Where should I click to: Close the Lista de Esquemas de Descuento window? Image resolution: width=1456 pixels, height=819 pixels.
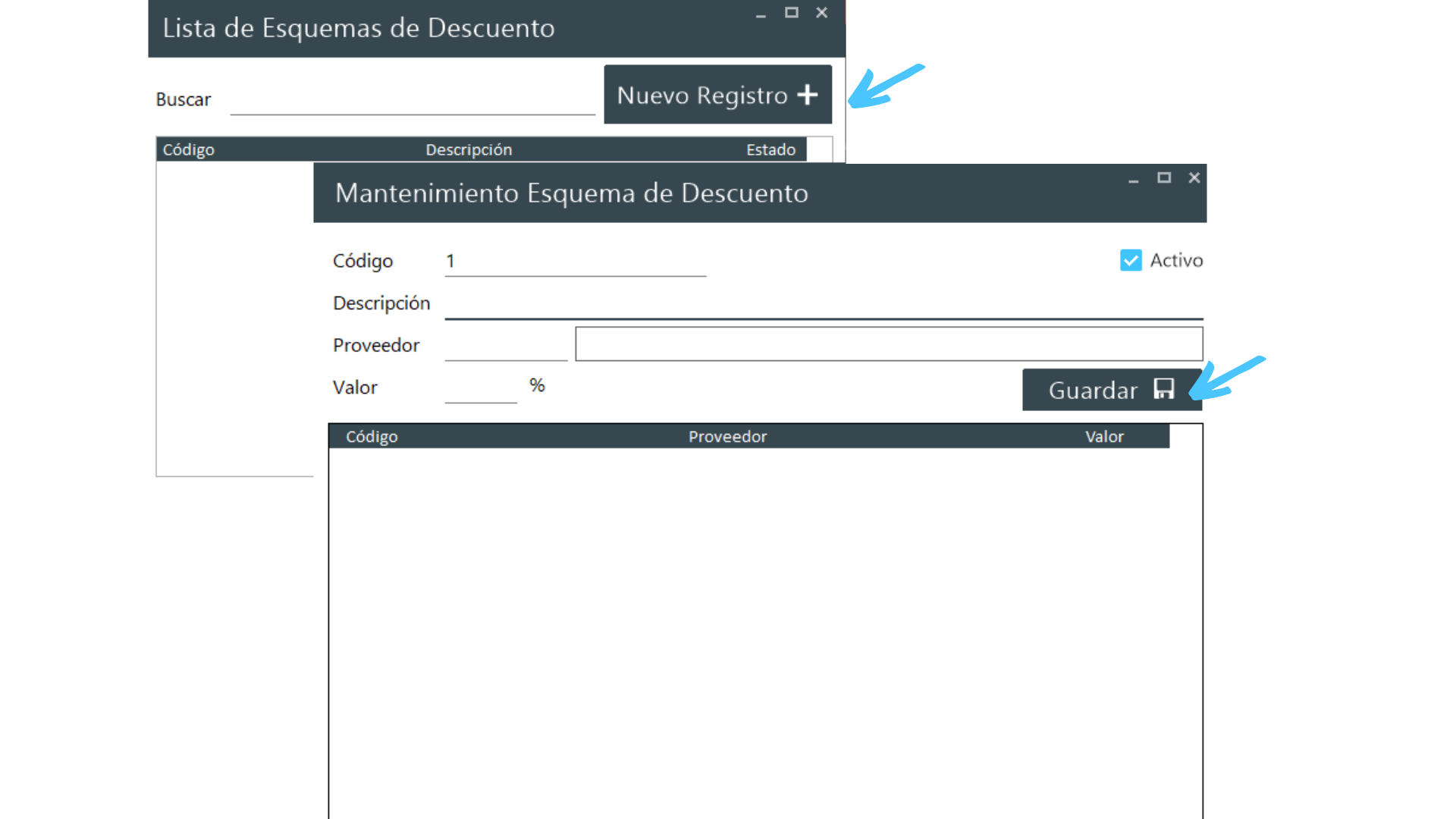click(821, 13)
